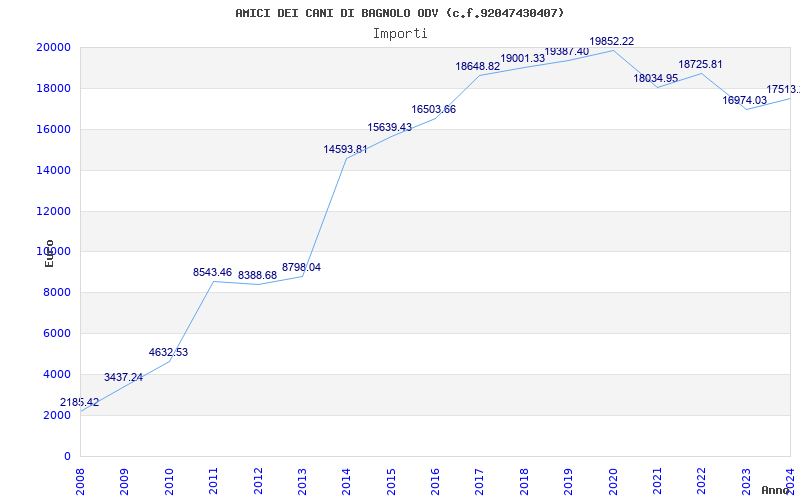Select data label 18034.95
Image resolution: width=800 pixels, height=500 pixels.
coord(656,79)
